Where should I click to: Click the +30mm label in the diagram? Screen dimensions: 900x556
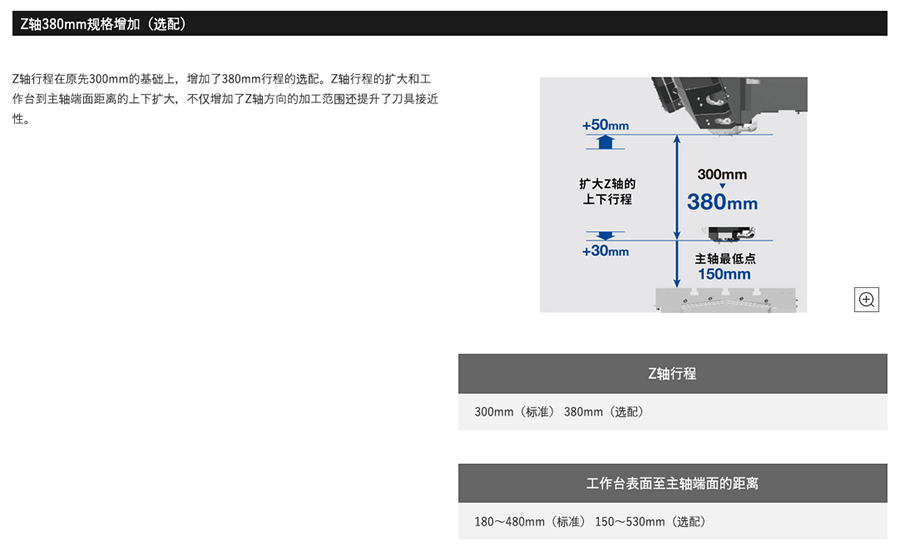pyautogui.click(x=605, y=251)
